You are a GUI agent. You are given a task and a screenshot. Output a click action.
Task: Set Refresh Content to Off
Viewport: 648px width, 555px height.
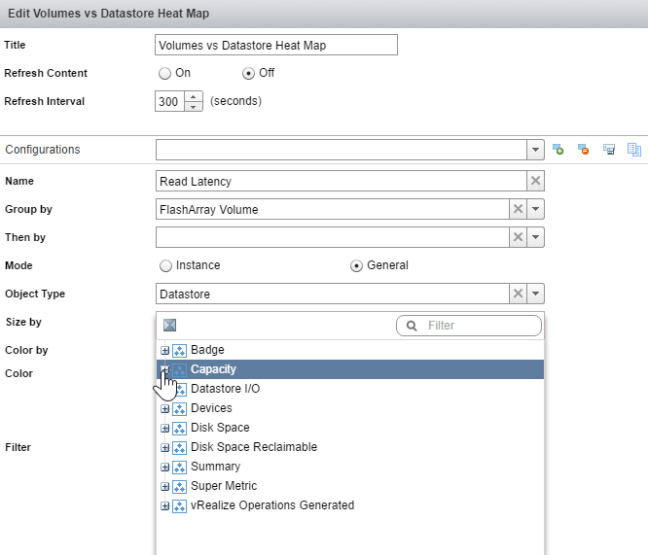pyautogui.click(x=248, y=73)
